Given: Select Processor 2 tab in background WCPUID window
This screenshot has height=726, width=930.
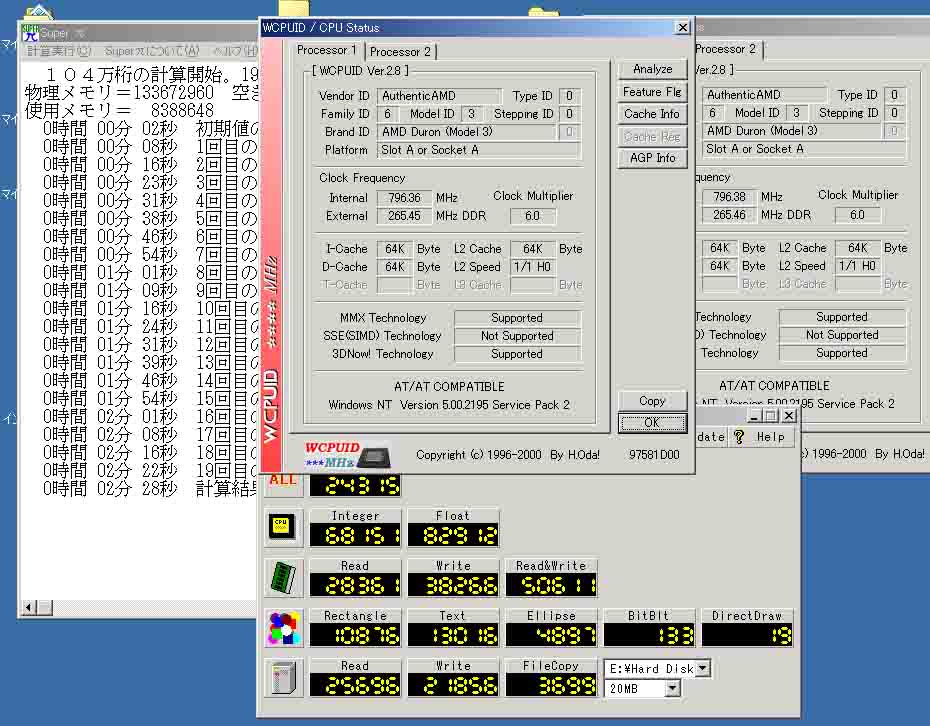Looking at the screenshot, I should coord(726,49).
